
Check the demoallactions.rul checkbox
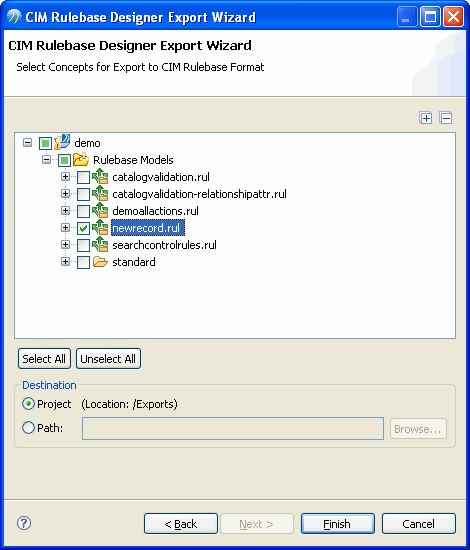pyautogui.click(x=83, y=211)
